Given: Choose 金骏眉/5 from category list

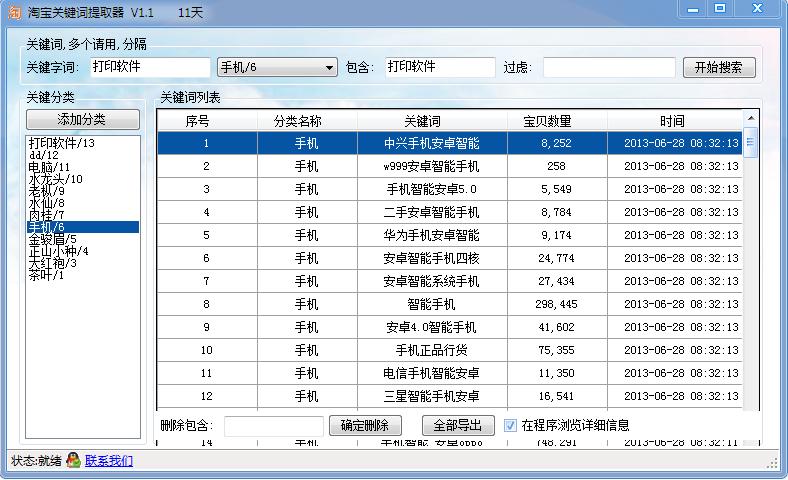Looking at the screenshot, I should click(x=52, y=239).
